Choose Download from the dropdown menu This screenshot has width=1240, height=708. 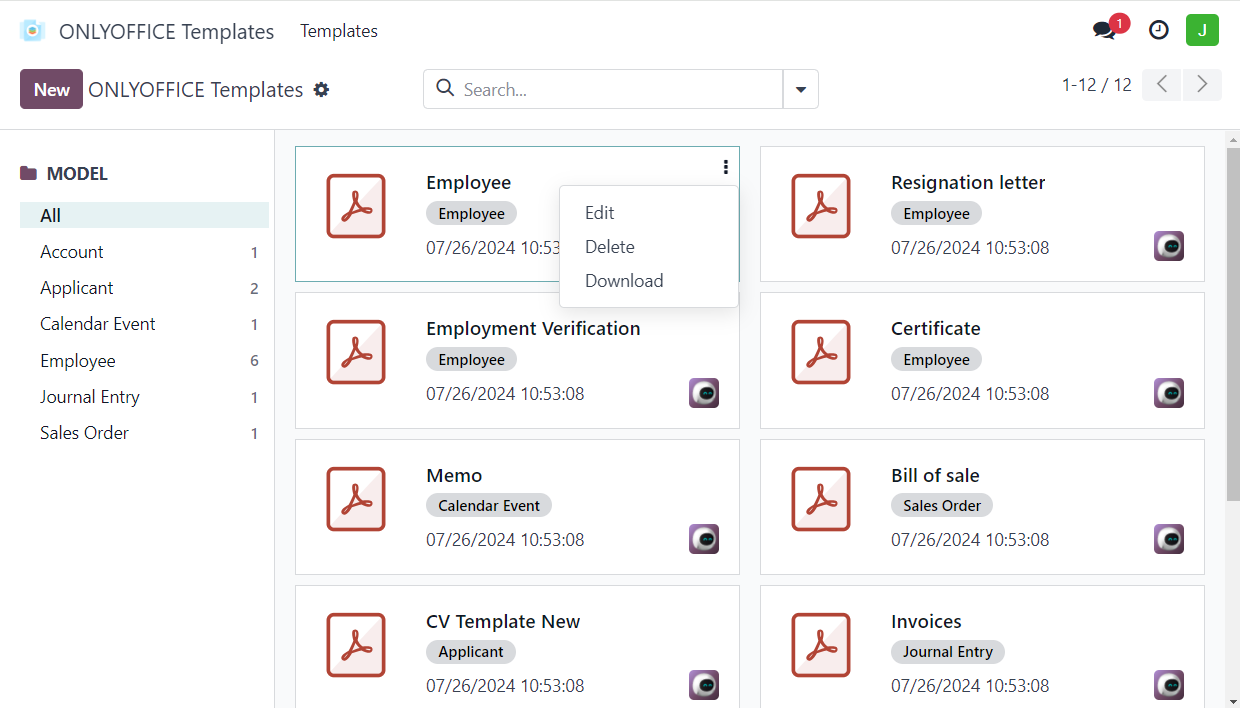[624, 281]
